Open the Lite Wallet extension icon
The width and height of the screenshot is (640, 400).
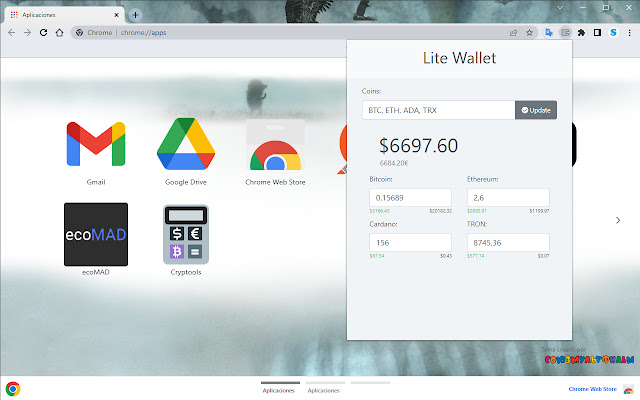565,33
